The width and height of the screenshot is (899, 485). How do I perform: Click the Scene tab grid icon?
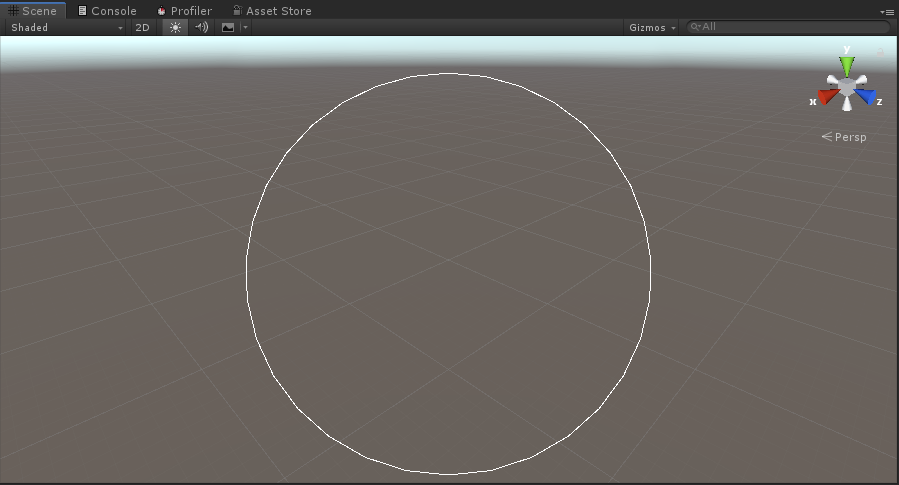click(x=13, y=10)
